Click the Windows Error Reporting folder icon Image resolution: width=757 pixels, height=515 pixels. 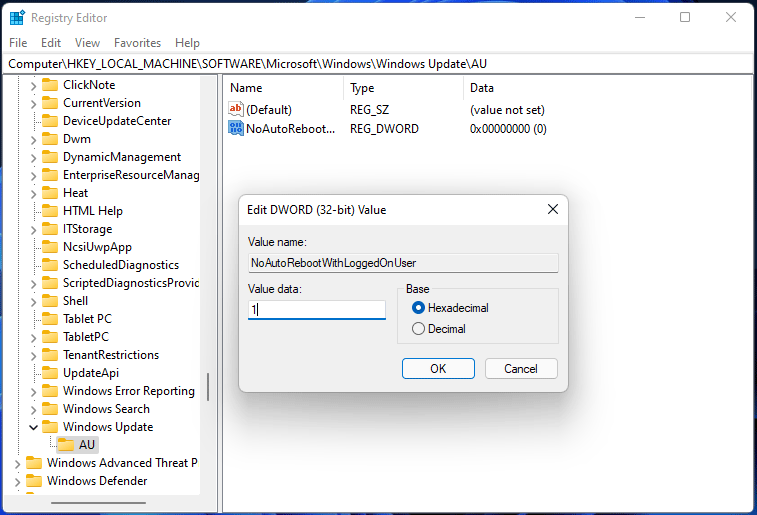[50, 391]
